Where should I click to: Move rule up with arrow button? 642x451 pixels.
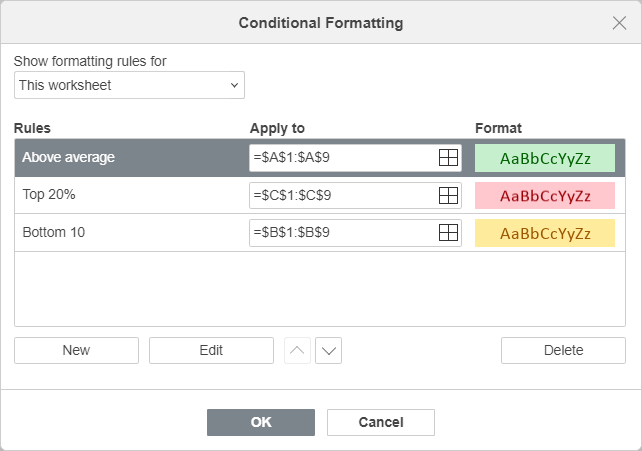click(297, 350)
